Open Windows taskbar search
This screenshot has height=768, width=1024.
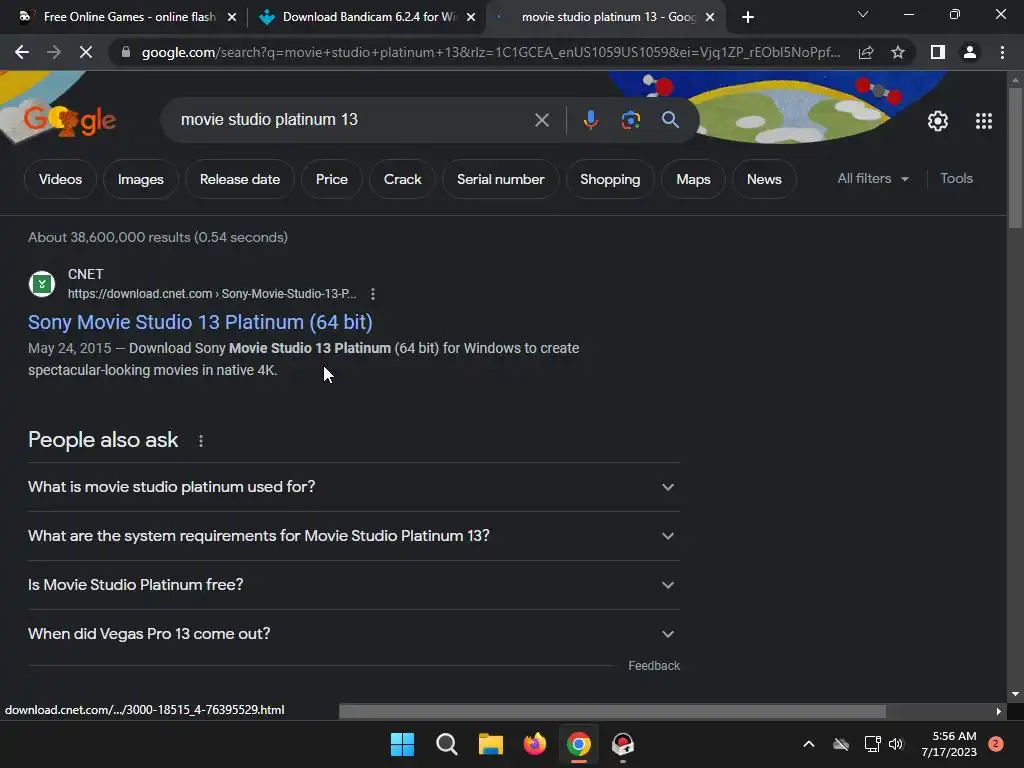447,744
